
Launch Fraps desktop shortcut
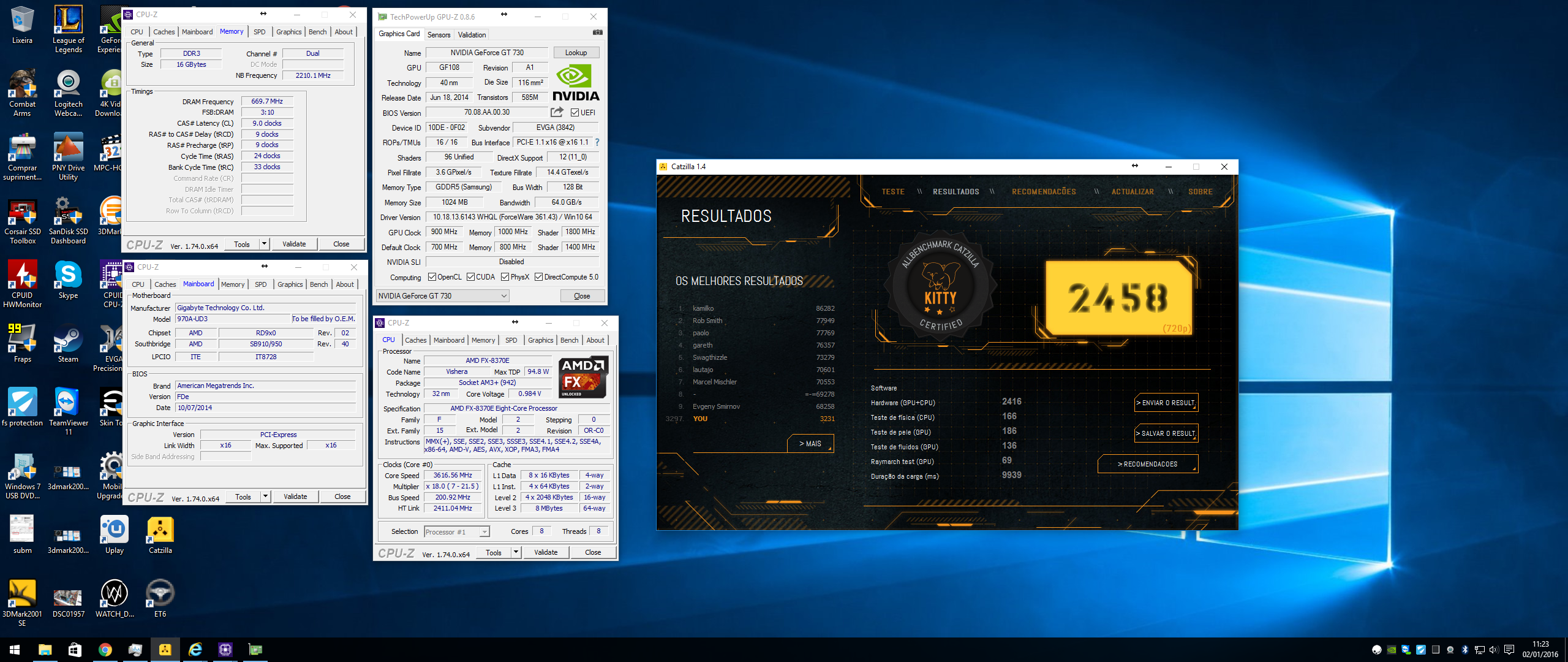pyautogui.click(x=22, y=343)
